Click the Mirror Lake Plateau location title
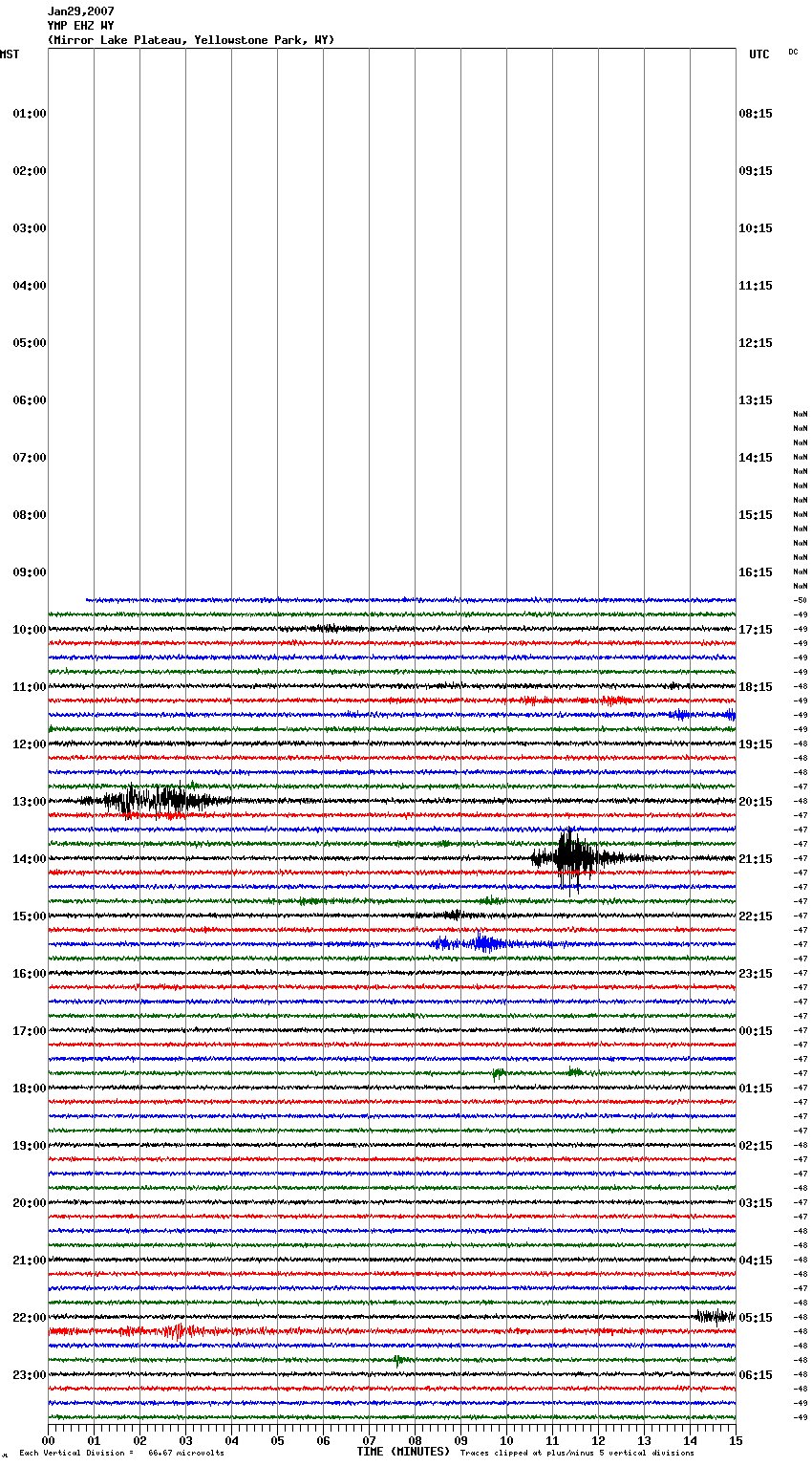This screenshot has height=1466, width=812. click(191, 40)
